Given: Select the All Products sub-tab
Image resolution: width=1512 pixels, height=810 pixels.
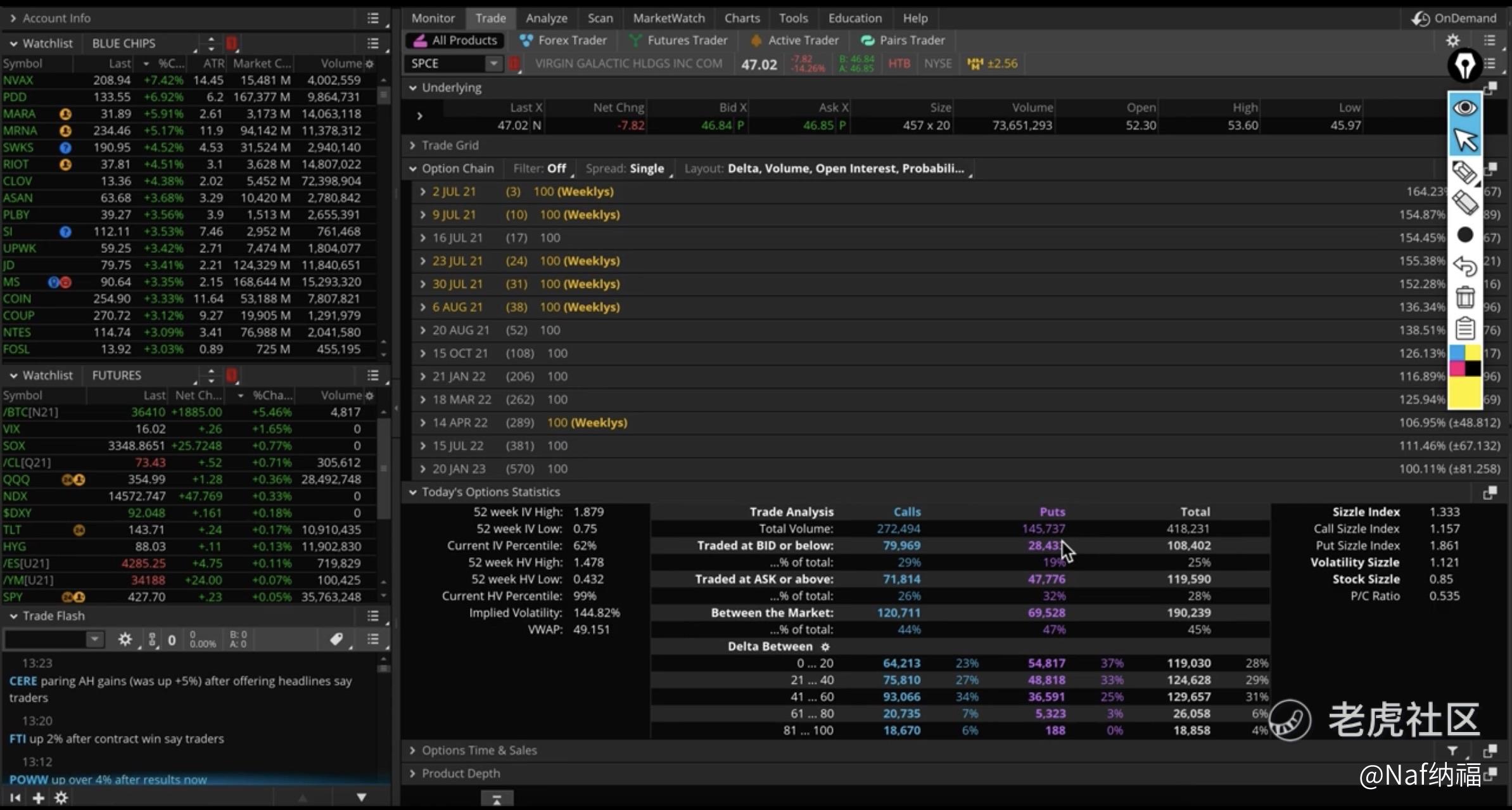Looking at the screenshot, I should 455,41.
